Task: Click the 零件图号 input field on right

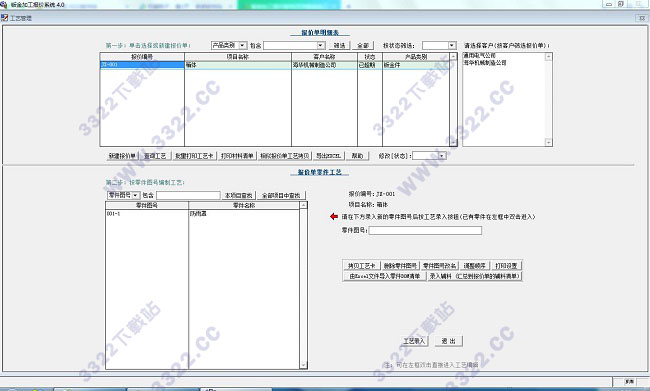Action: point(425,230)
